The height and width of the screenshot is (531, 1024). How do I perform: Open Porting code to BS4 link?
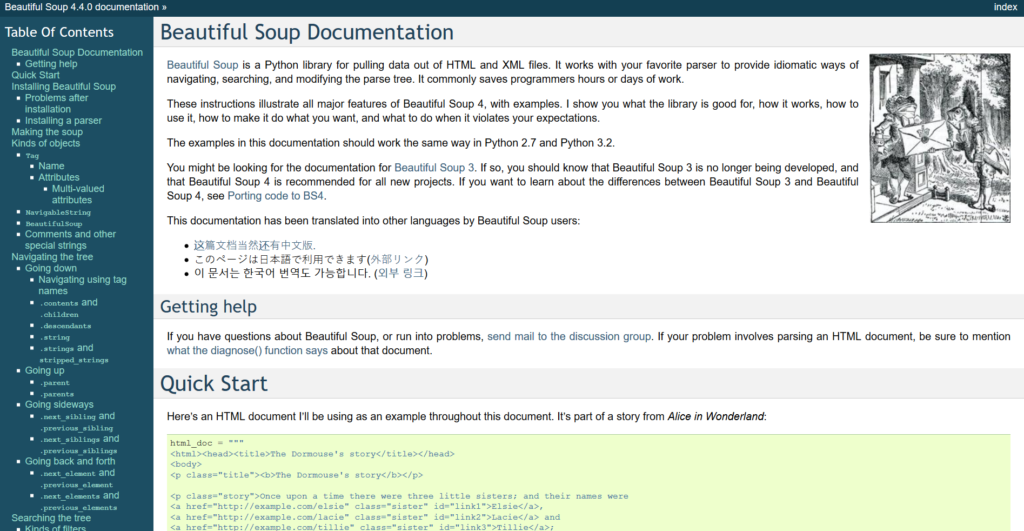[x=277, y=196]
